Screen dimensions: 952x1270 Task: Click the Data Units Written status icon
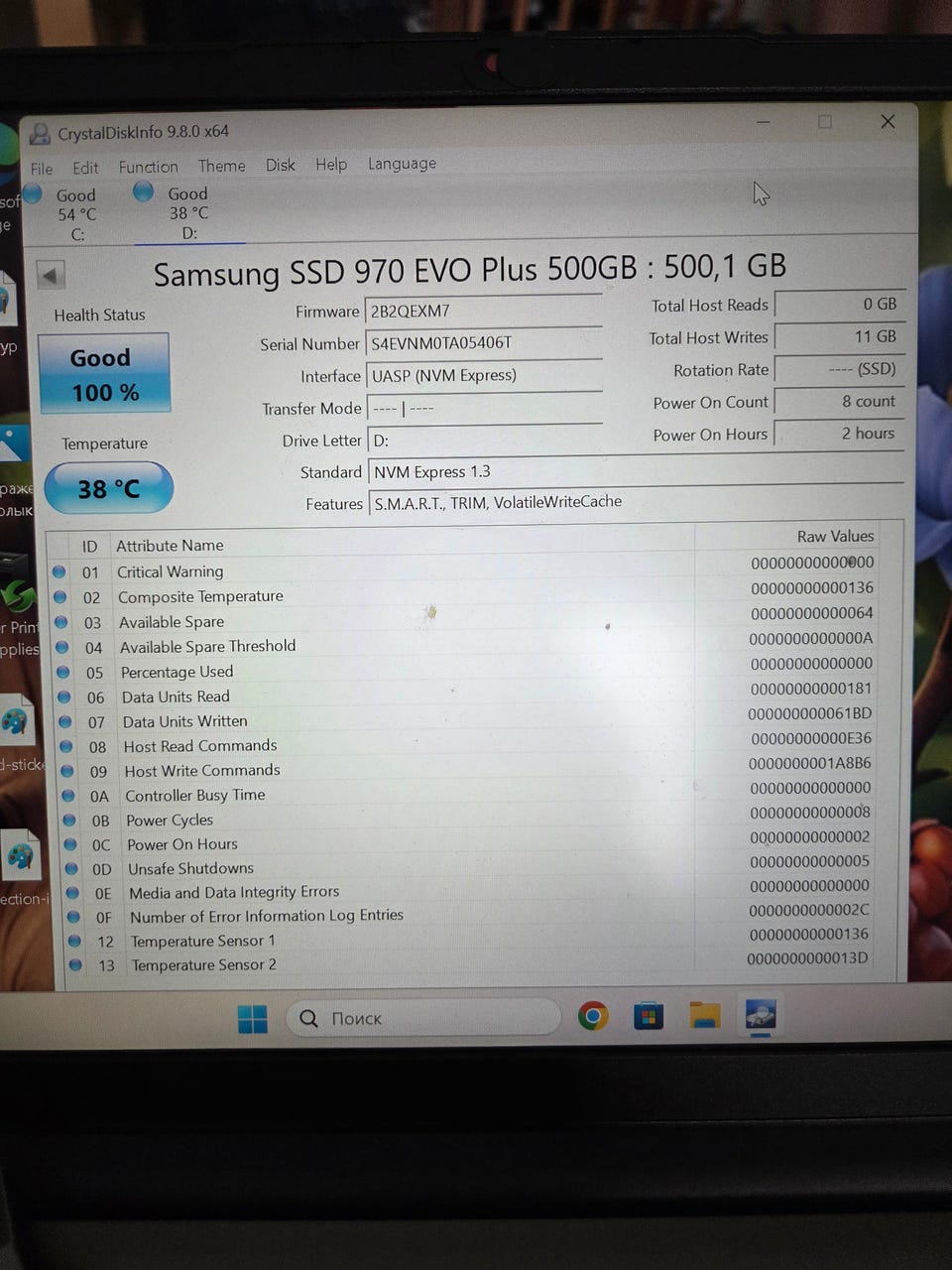pos(64,721)
